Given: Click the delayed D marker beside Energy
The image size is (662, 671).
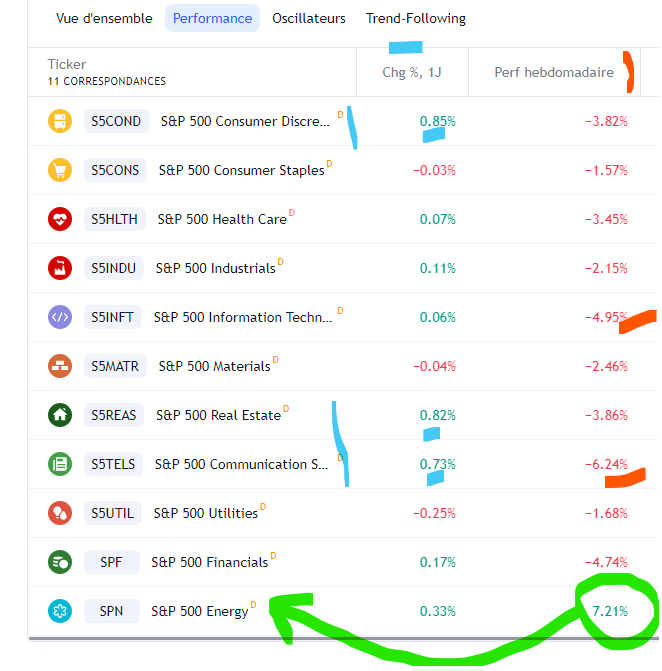Looking at the screenshot, I should tap(253, 604).
